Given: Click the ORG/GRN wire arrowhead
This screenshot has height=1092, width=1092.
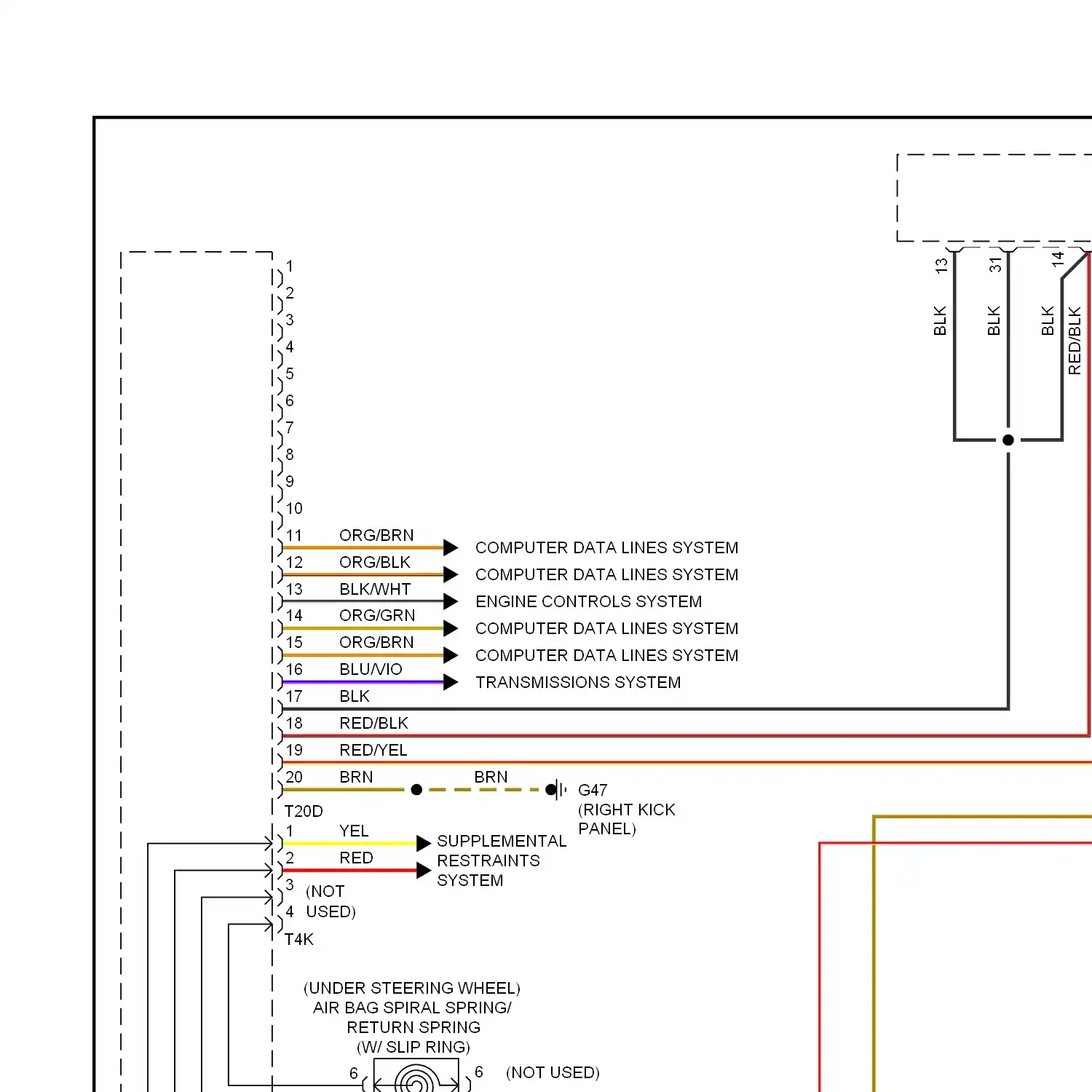Looking at the screenshot, I should point(451,628).
